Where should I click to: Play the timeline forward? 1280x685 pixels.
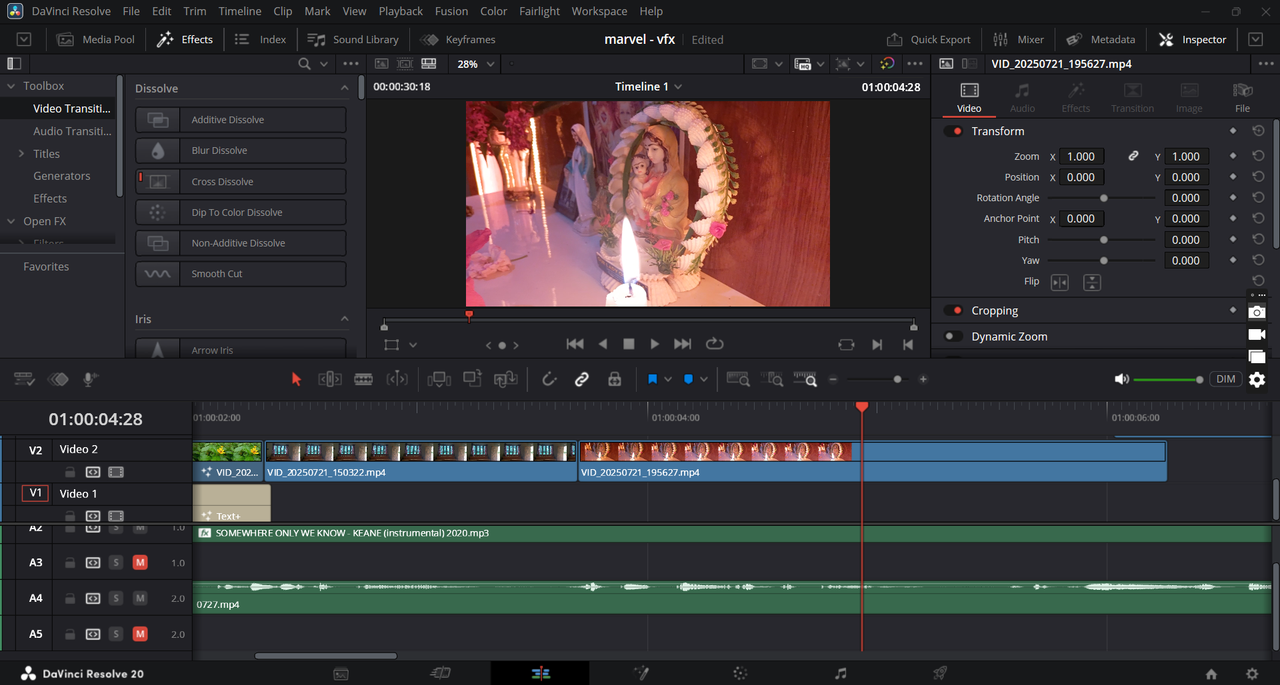click(655, 344)
